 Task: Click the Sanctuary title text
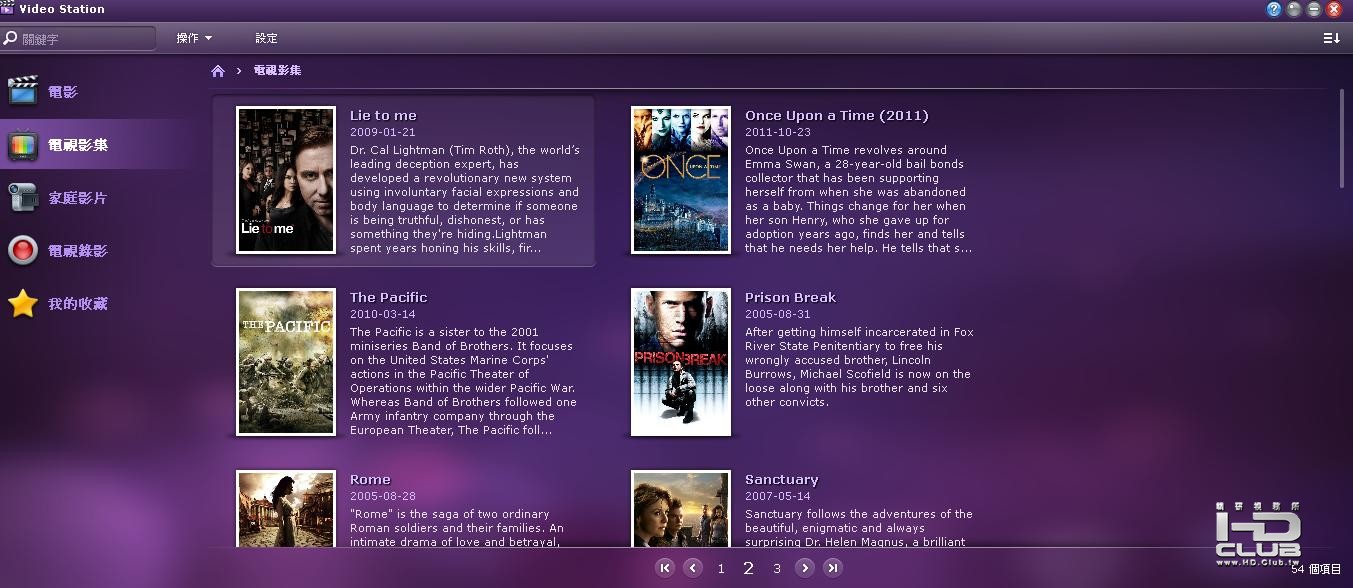[x=781, y=479]
